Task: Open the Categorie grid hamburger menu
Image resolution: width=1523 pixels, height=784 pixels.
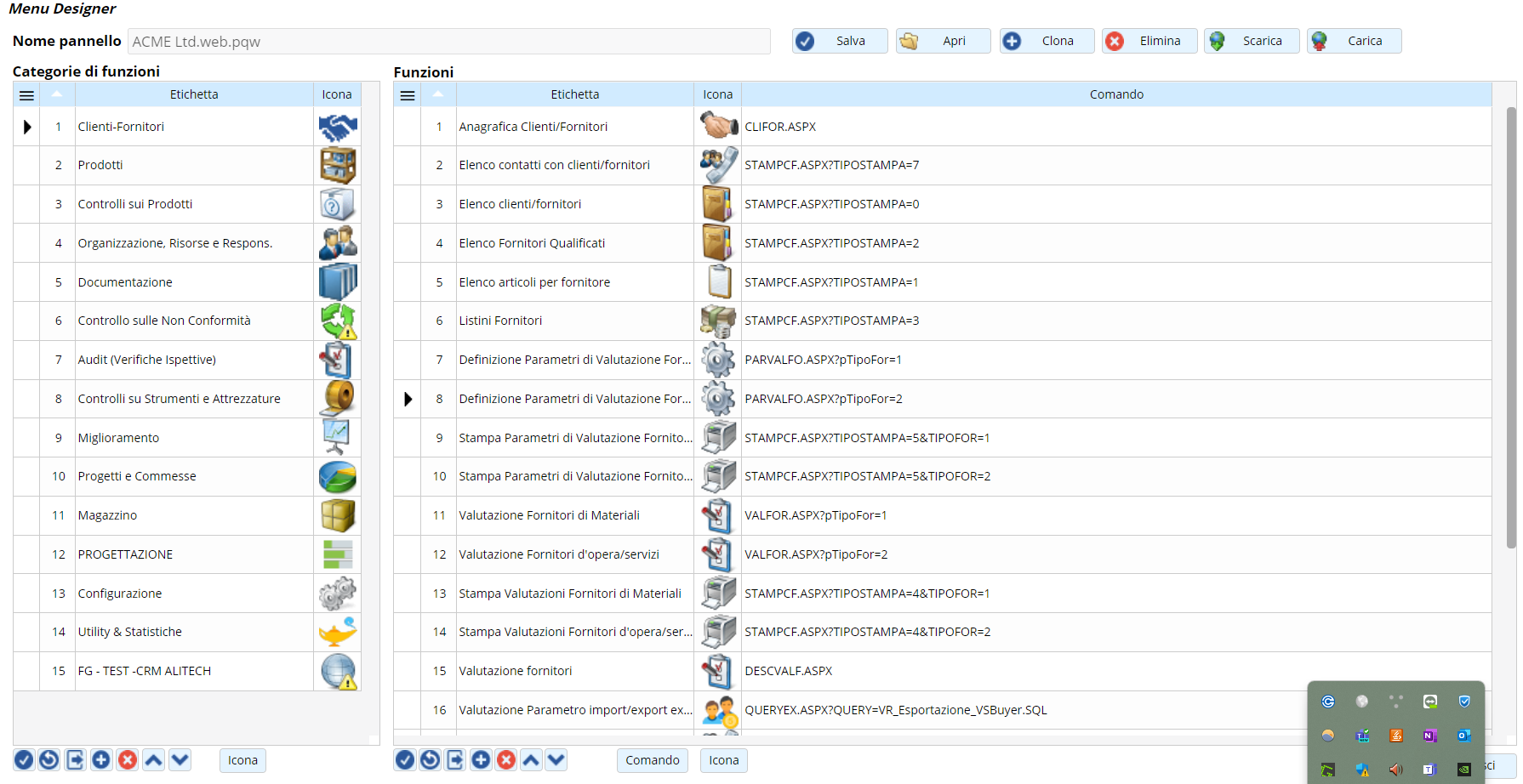Action: click(26, 95)
